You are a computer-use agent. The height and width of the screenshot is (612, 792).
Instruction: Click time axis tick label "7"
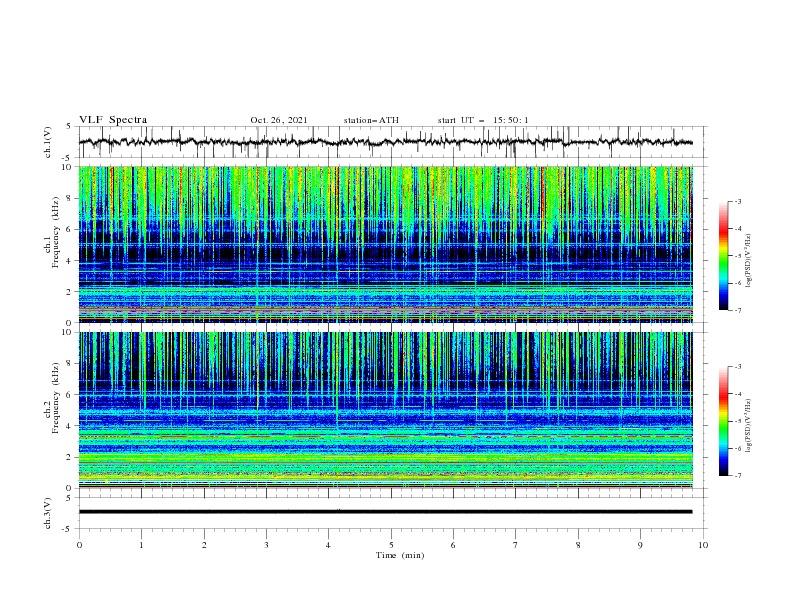pos(516,545)
